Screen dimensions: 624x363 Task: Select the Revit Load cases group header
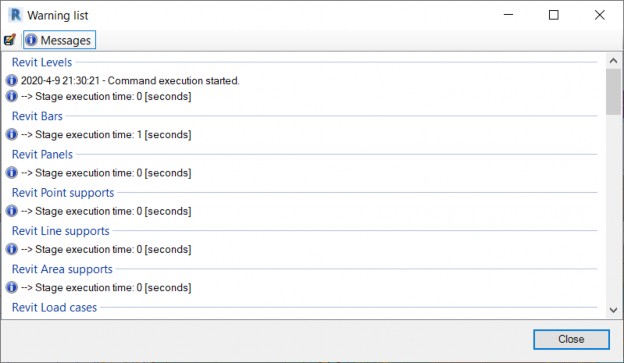[x=54, y=307]
